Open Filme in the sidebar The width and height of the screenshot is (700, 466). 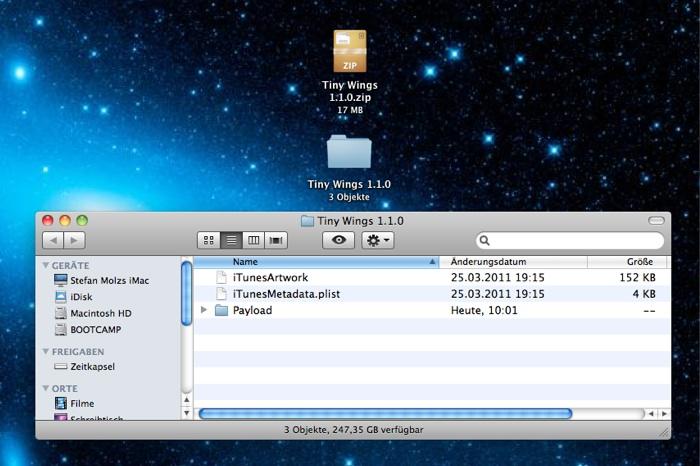coord(75,404)
